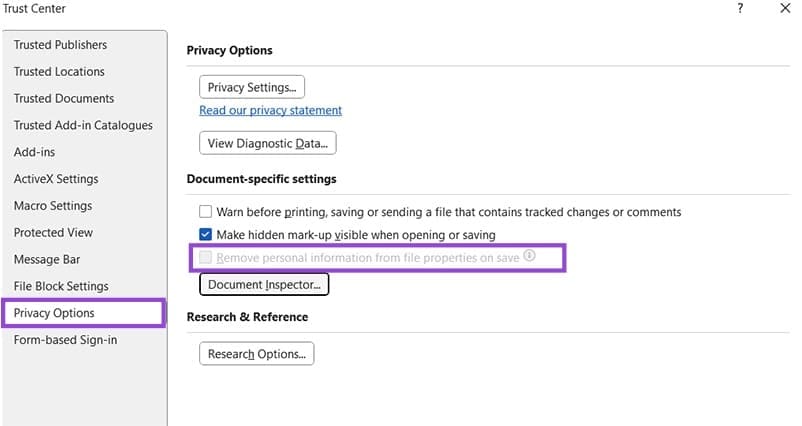Open Macro Settings category
Viewport: 802px width, 426px height.
[x=53, y=206]
